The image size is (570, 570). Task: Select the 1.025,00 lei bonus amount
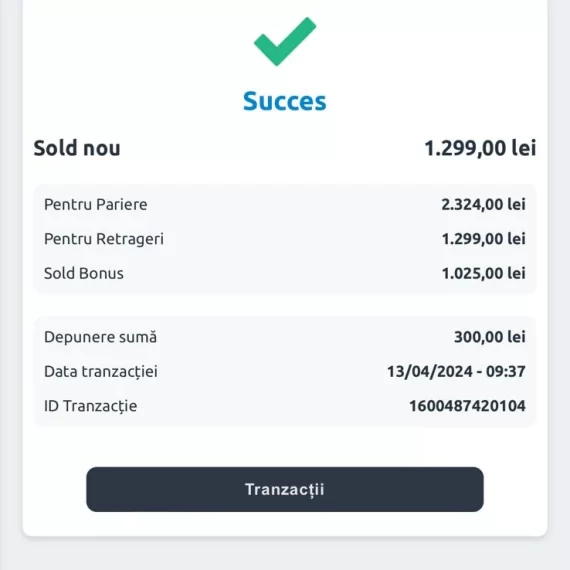pos(483,273)
